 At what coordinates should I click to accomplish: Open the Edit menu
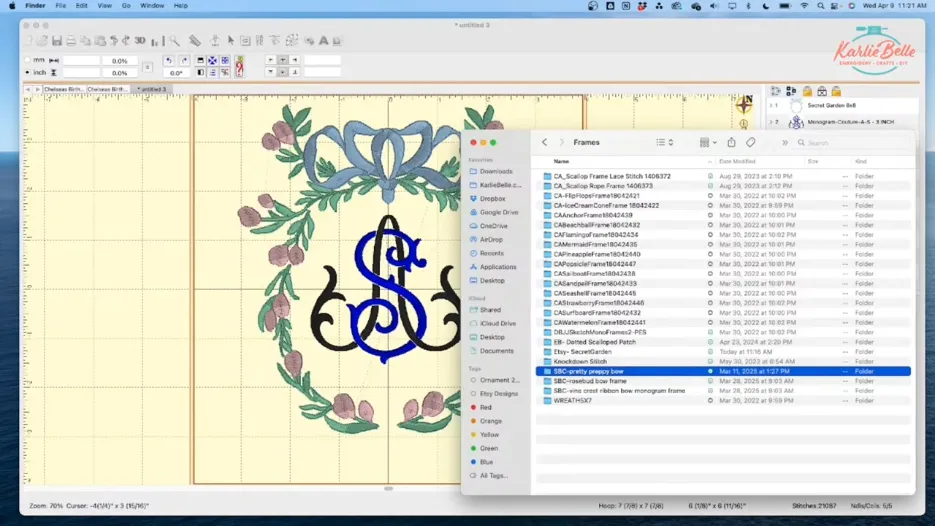81,5
